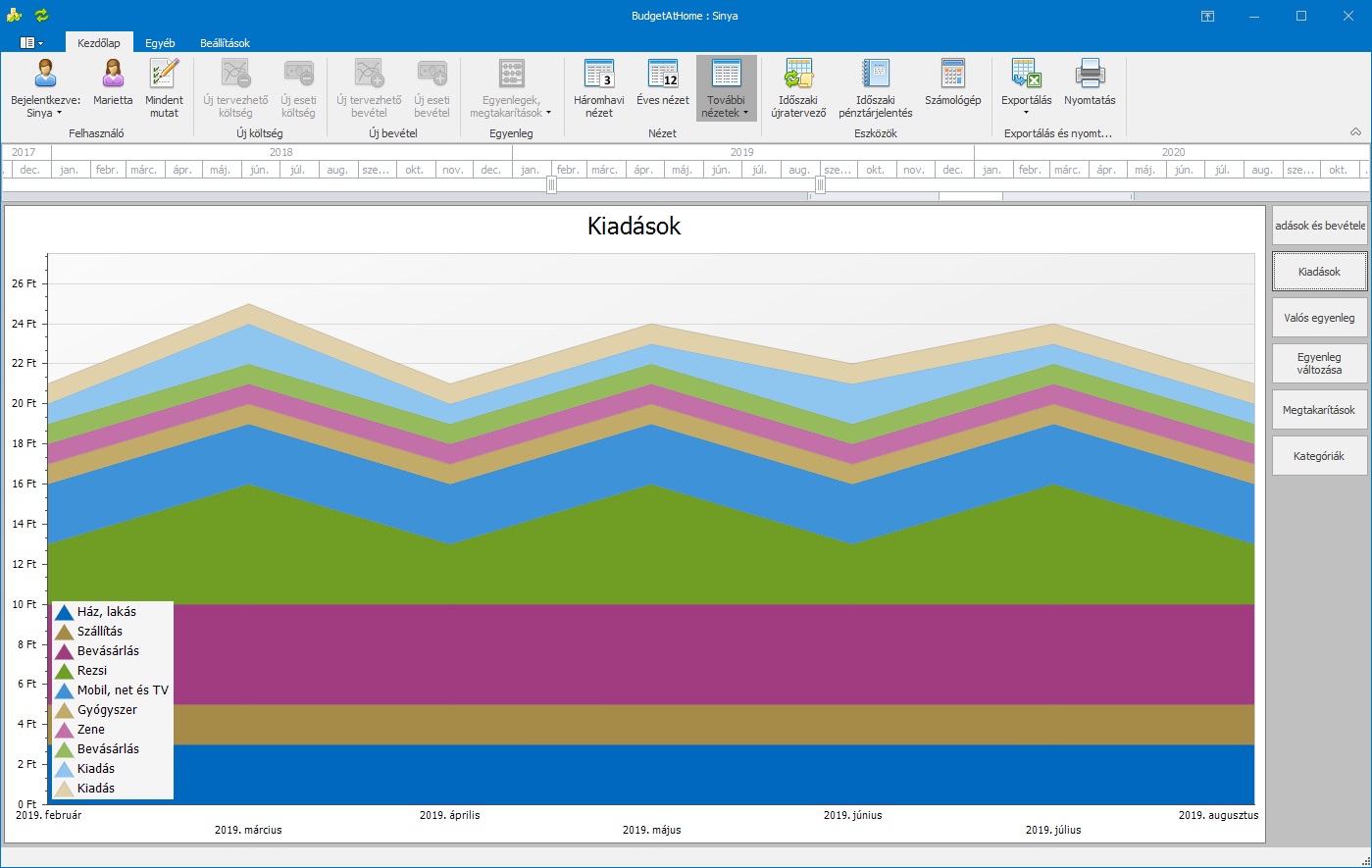Image resolution: width=1372 pixels, height=868 pixels.
Task: Show the Valós egyenleg chart
Action: pyautogui.click(x=1319, y=318)
